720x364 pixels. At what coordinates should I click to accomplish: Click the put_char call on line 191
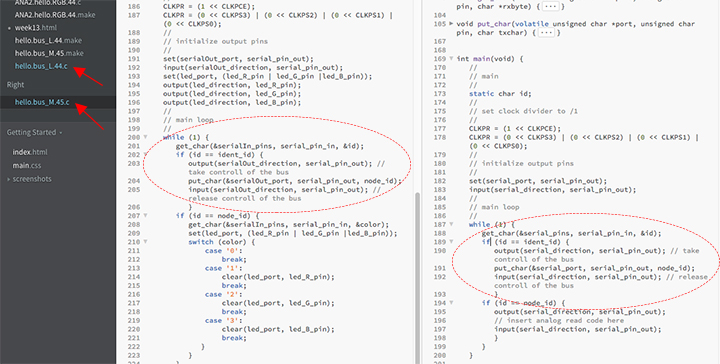point(595,268)
